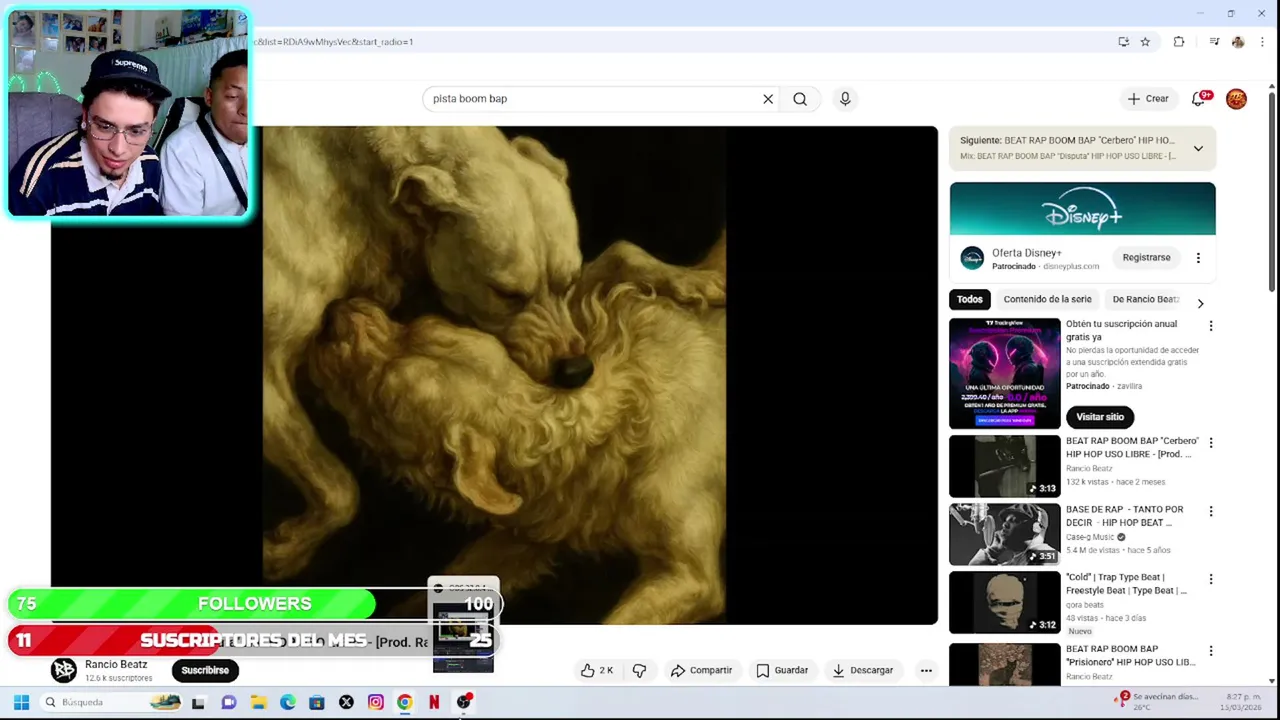Click the install app icon in the address bar

click(x=1124, y=42)
